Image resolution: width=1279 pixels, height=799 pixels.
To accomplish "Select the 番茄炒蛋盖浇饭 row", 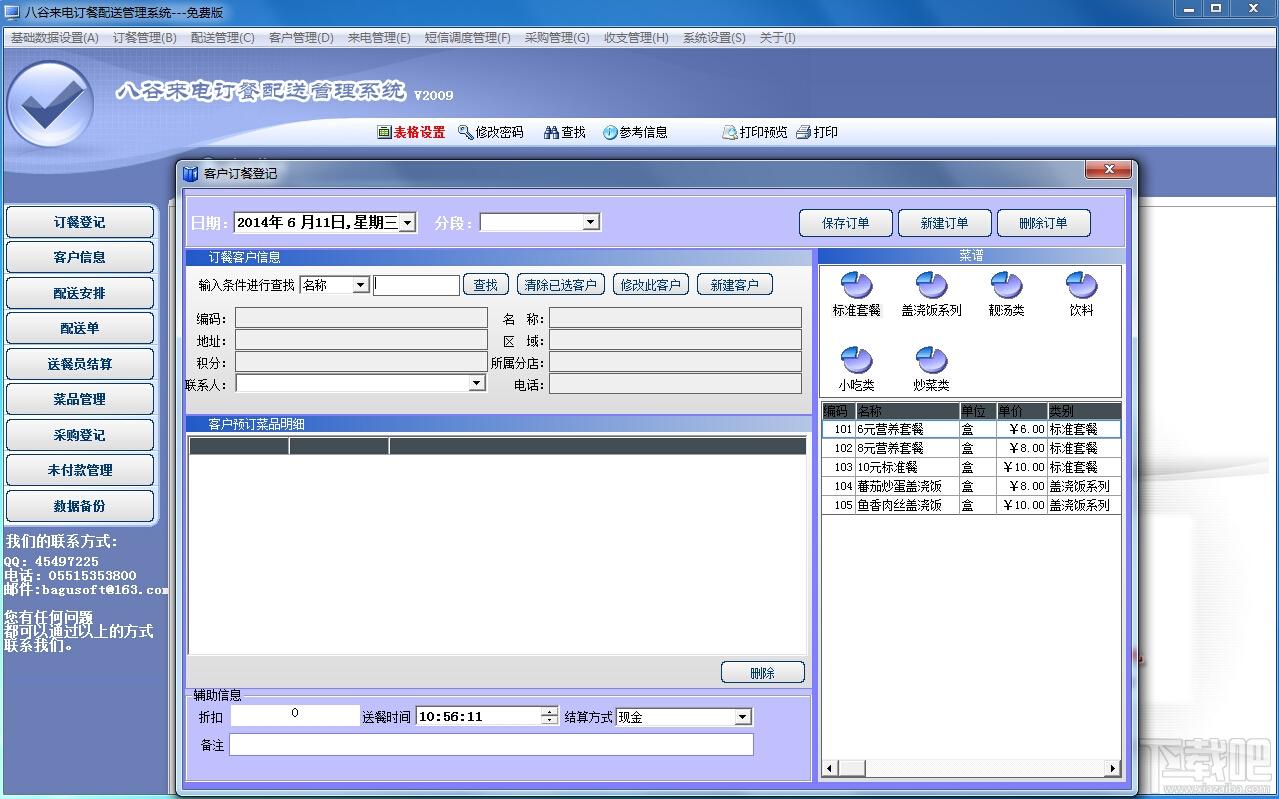I will point(971,486).
